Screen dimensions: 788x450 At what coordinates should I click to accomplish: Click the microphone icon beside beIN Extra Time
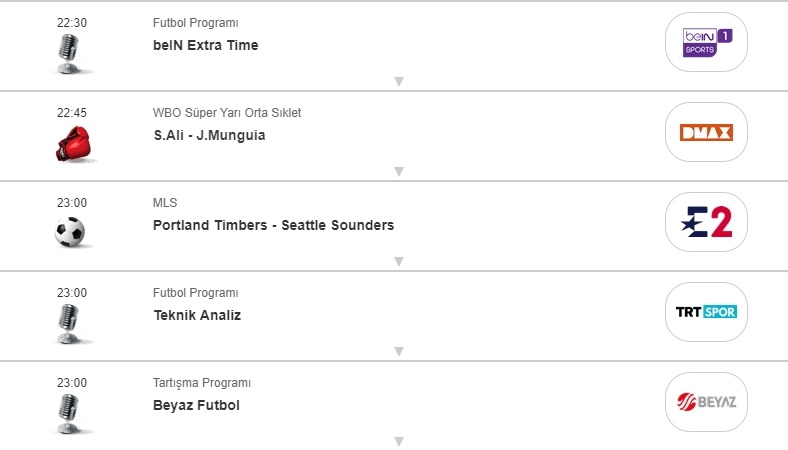click(x=68, y=52)
